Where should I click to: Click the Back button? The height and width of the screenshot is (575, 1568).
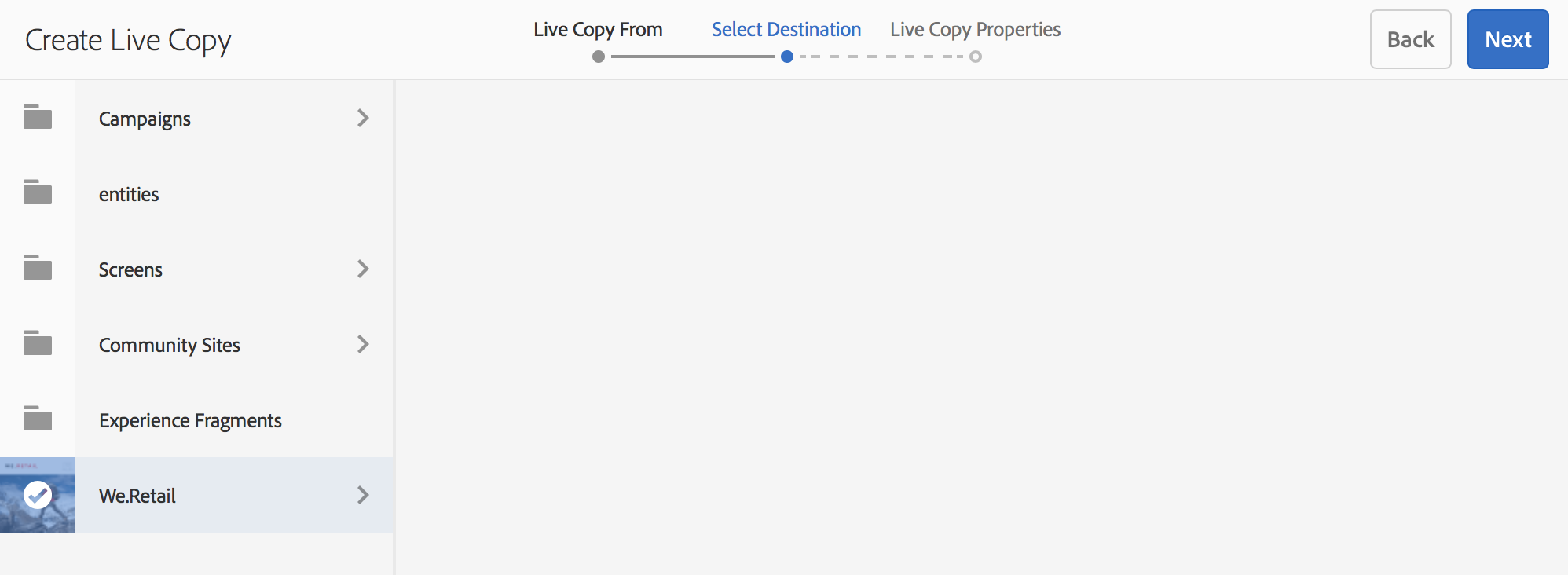point(1411,39)
